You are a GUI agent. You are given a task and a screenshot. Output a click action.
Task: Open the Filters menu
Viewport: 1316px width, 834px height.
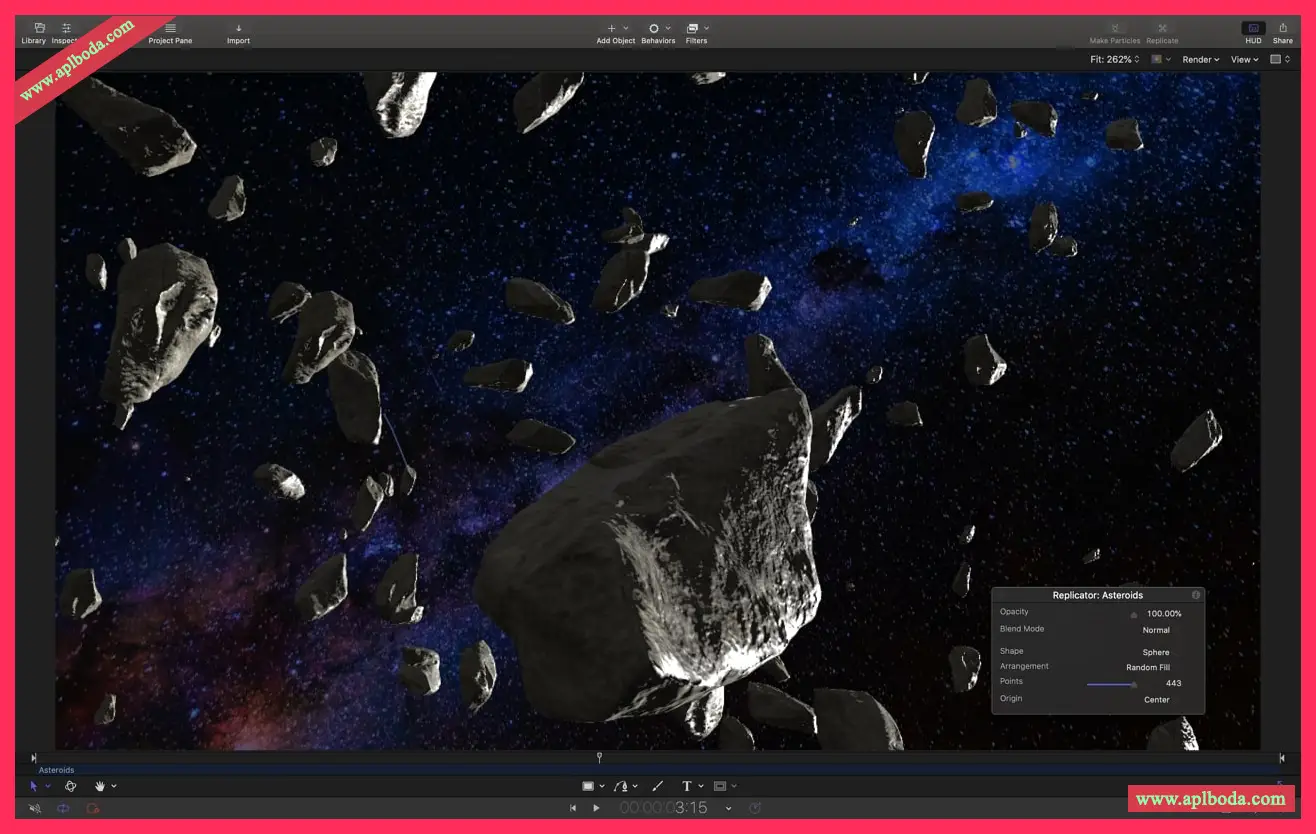(696, 33)
